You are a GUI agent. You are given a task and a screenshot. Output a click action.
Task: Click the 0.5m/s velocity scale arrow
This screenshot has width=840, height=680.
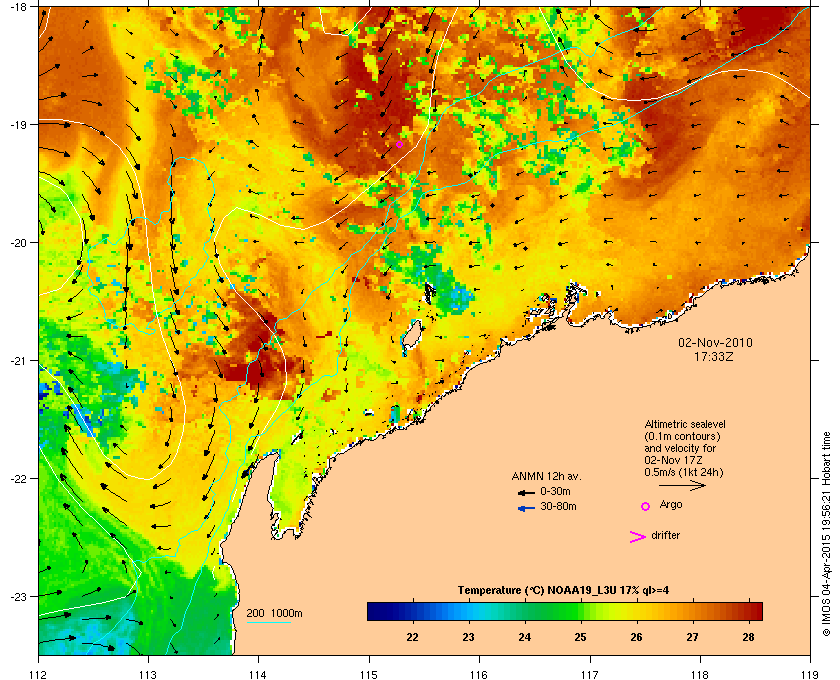point(682,485)
